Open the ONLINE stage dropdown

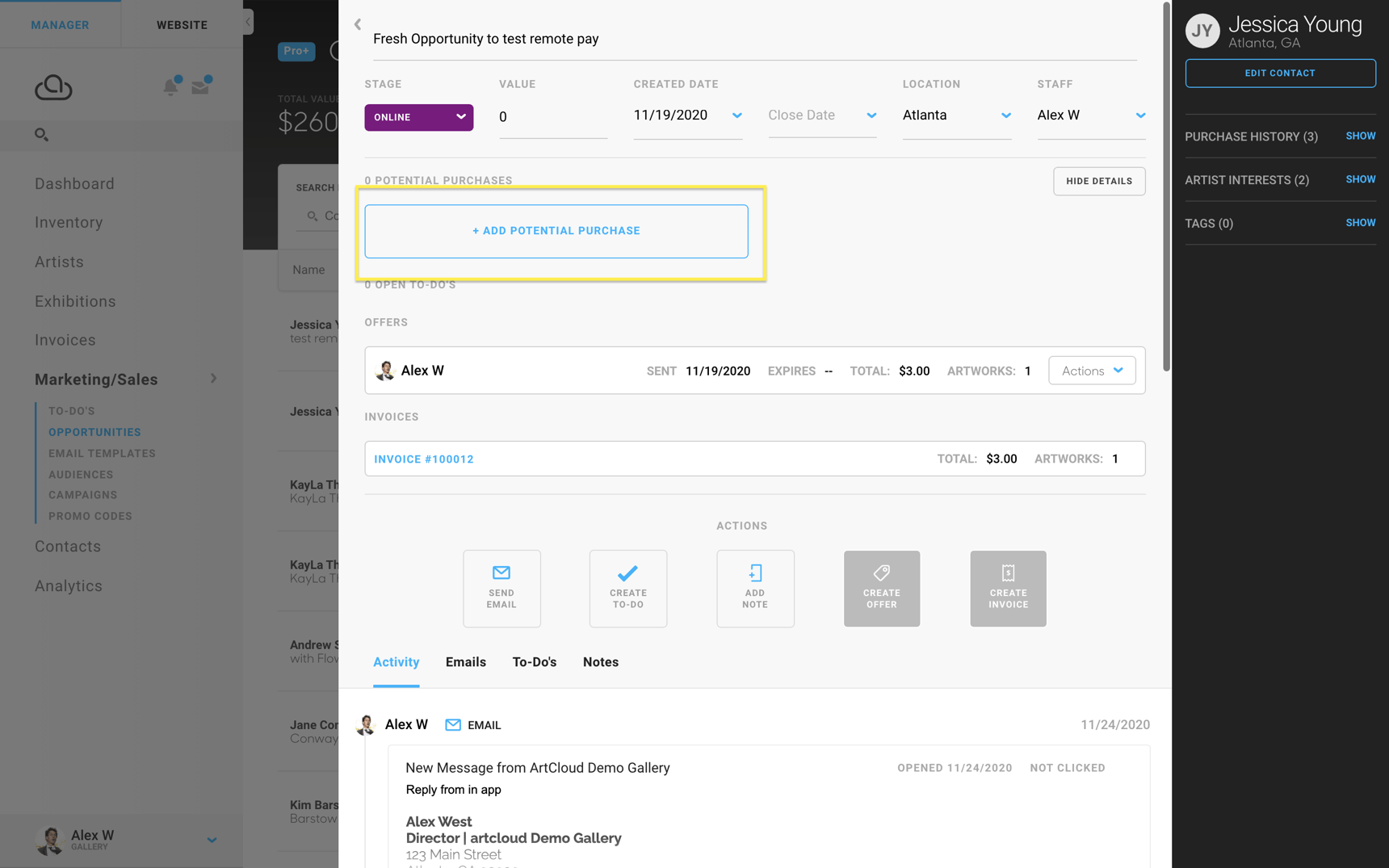[418, 117]
